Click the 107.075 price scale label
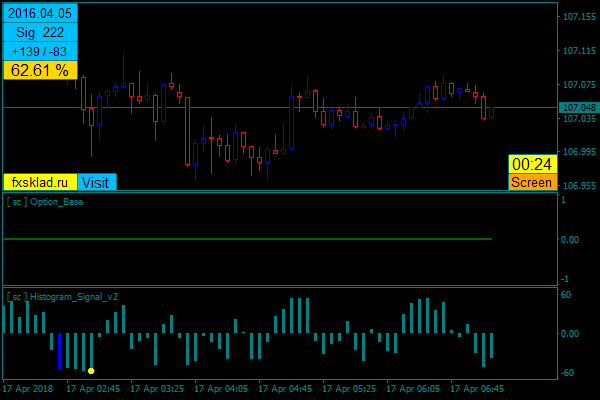Image resolution: width=600 pixels, height=400 pixels. tap(579, 85)
